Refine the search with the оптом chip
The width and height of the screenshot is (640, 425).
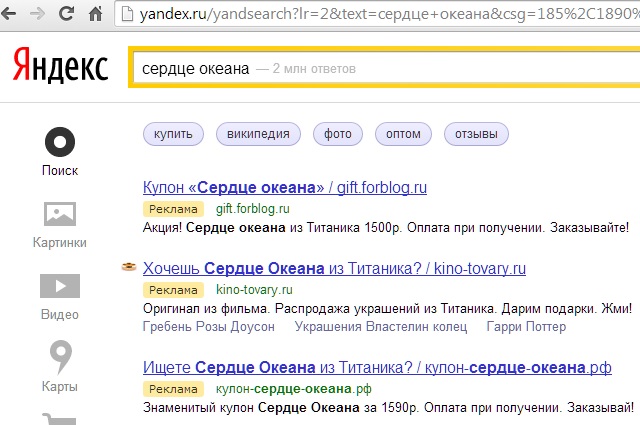(x=403, y=134)
